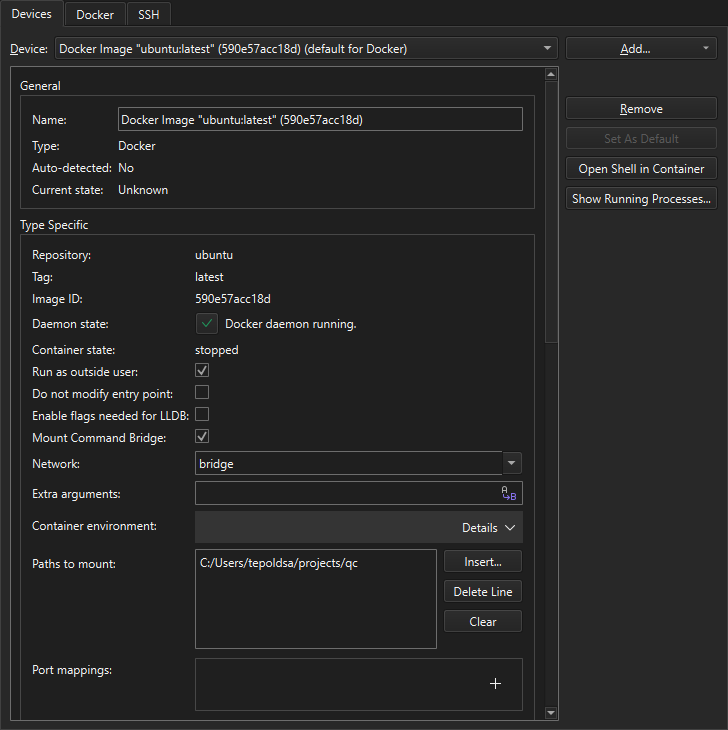Image resolution: width=728 pixels, height=730 pixels.
Task: Click the Clear button
Action: pos(483,622)
